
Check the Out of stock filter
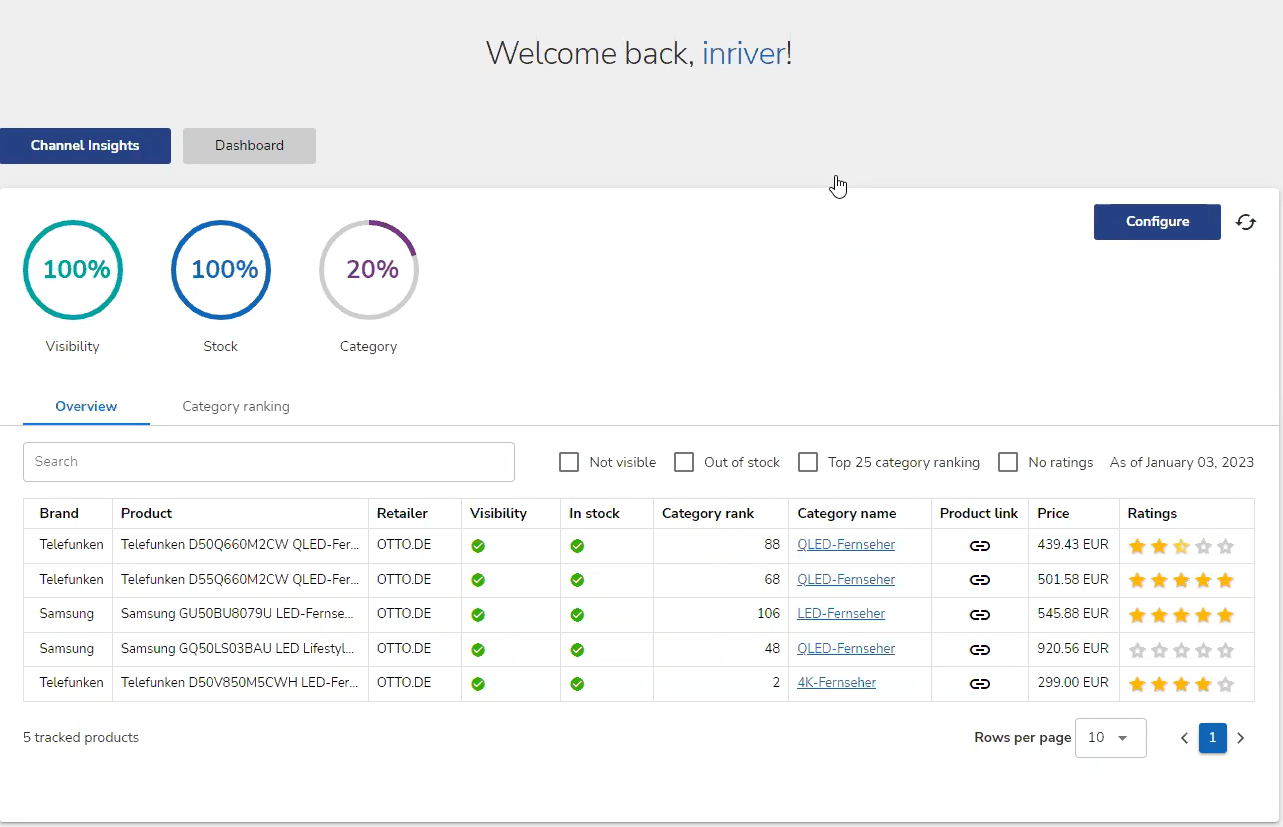684,462
